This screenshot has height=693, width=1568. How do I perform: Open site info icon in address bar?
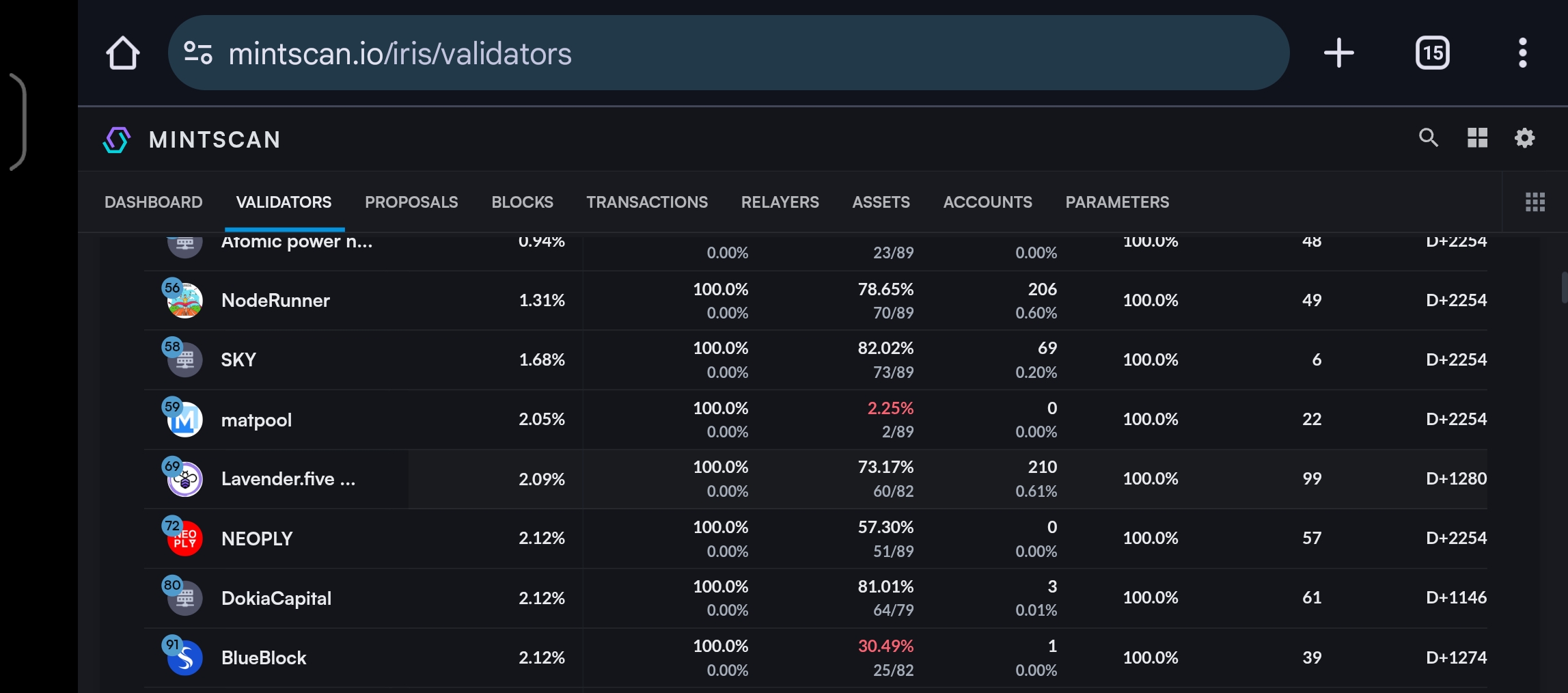(198, 53)
